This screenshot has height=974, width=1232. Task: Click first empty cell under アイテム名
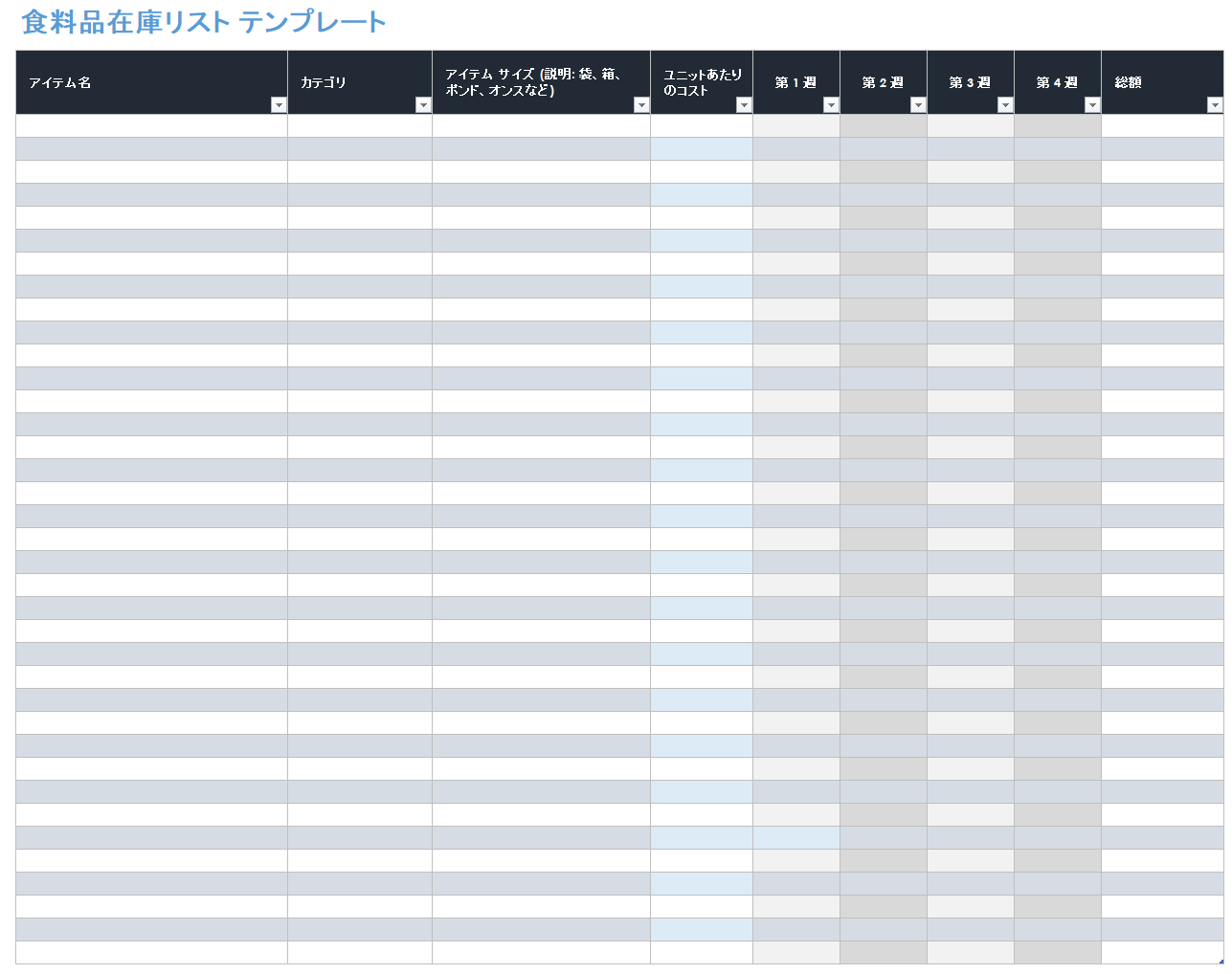click(x=151, y=126)
